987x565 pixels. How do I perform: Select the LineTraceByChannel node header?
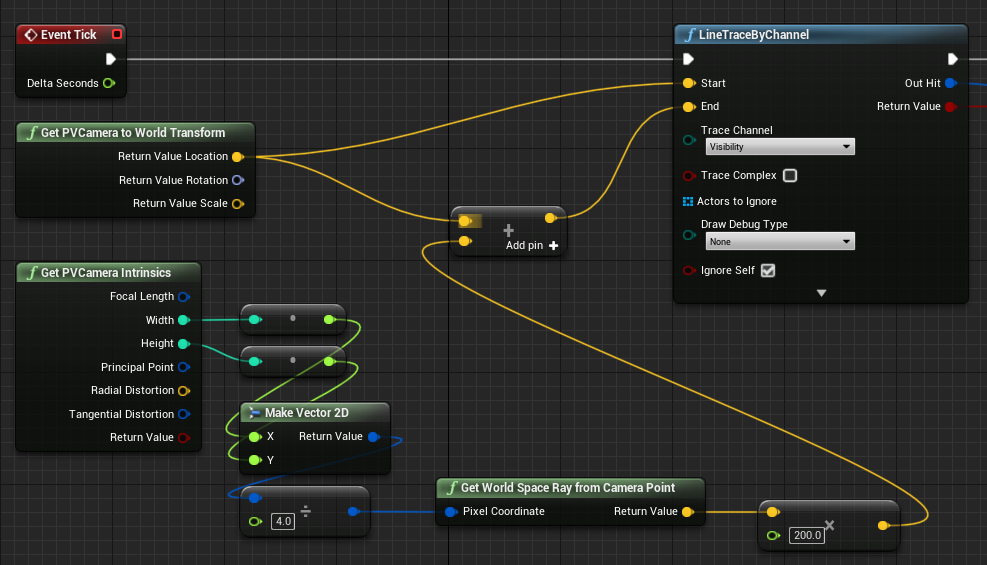(821, 35)
